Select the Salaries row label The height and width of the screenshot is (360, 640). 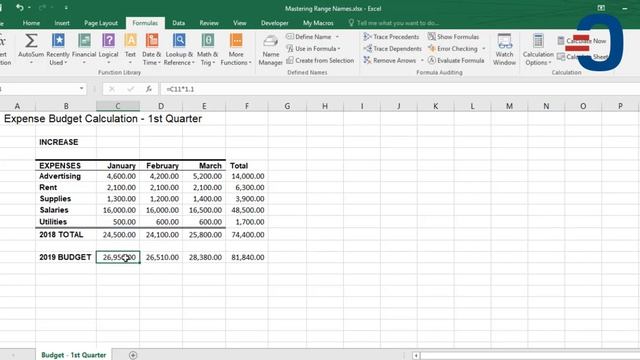point(66,210)
